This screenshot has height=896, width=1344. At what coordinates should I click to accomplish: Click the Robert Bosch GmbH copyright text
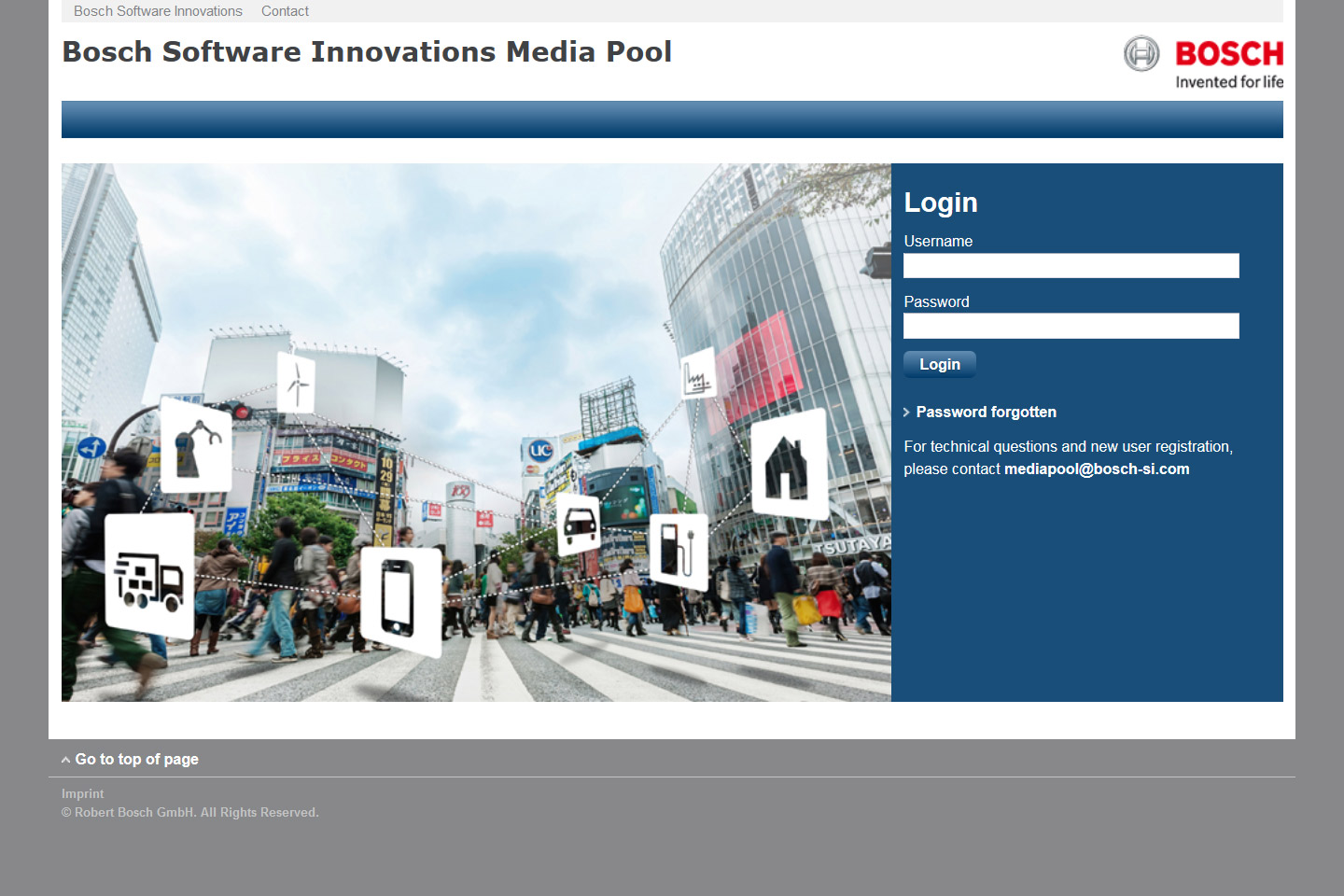coord(190,812)
